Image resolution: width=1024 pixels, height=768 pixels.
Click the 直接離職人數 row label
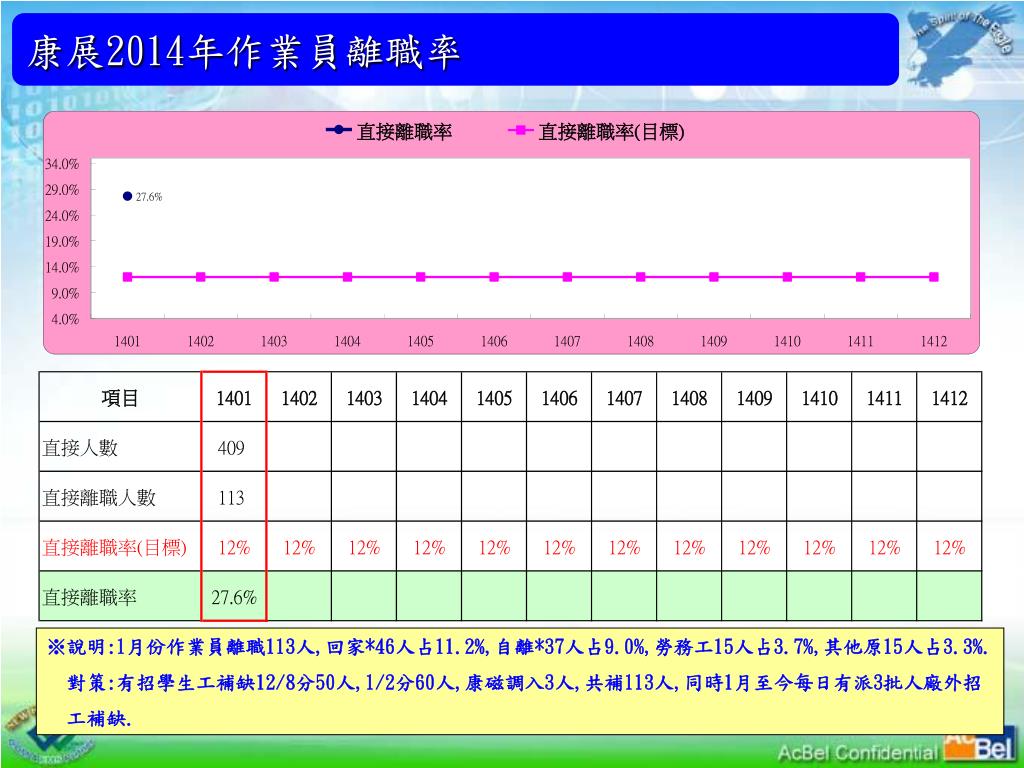point(99,498)
